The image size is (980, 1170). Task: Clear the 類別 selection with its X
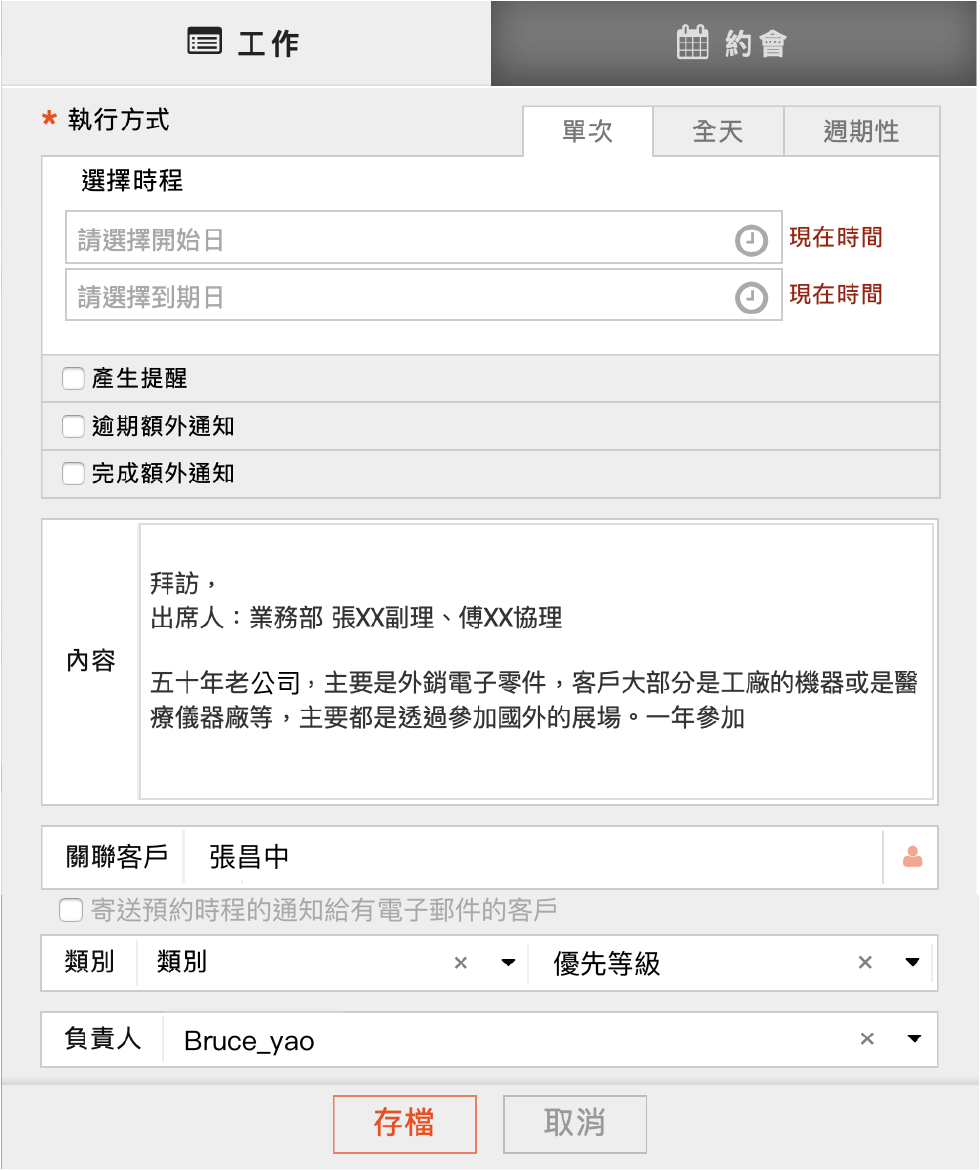click(461, 963)
